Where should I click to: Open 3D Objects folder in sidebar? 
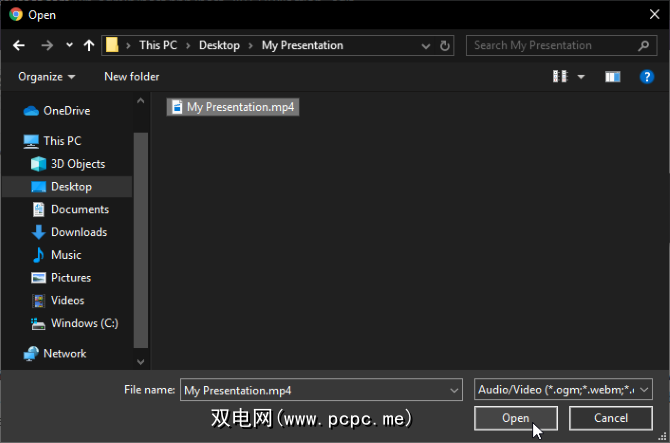tap(78, 164)
